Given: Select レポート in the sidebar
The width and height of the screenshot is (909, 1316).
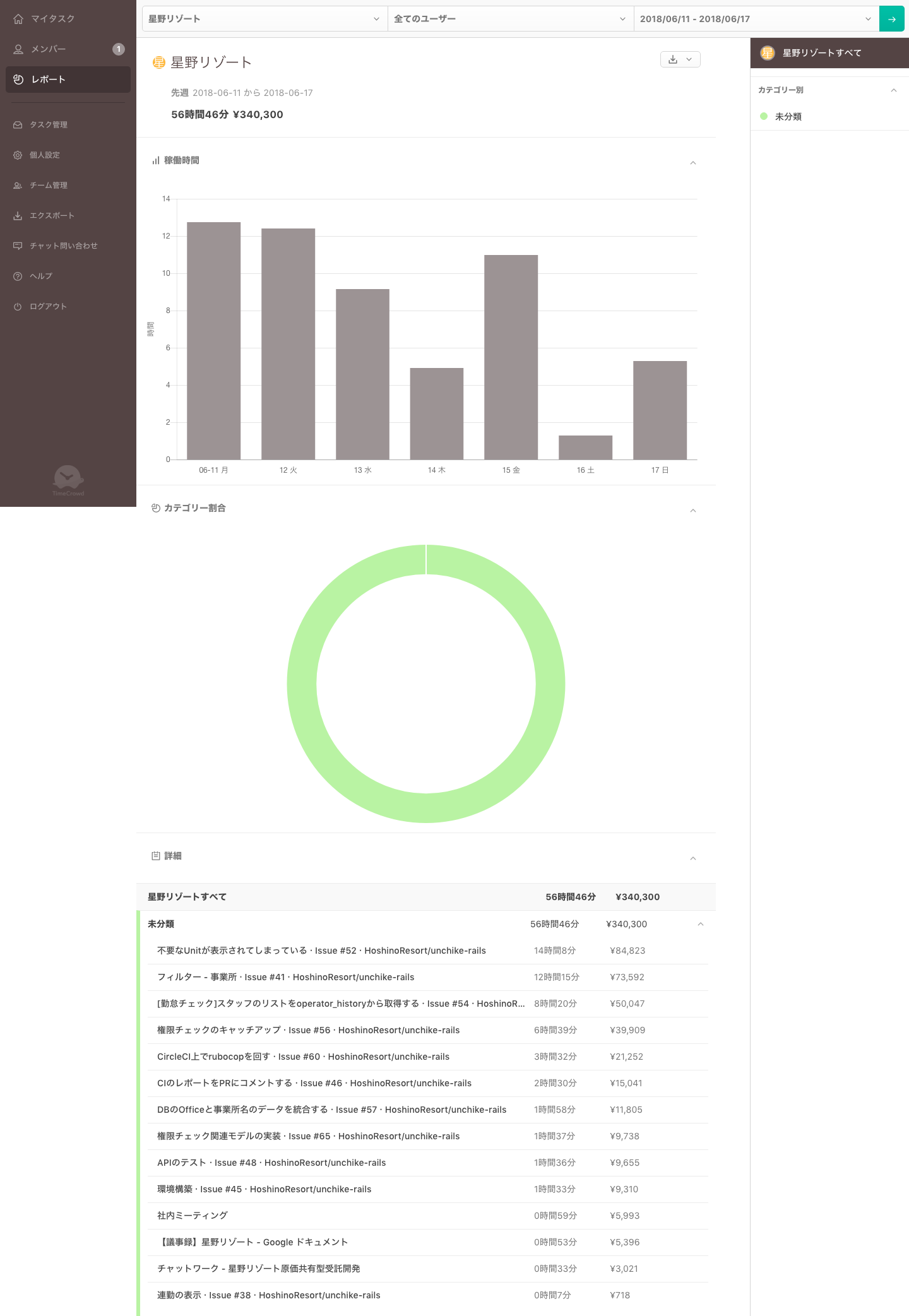Looking at the screenshot, I should pyautogui.click(x=68, y=80).
